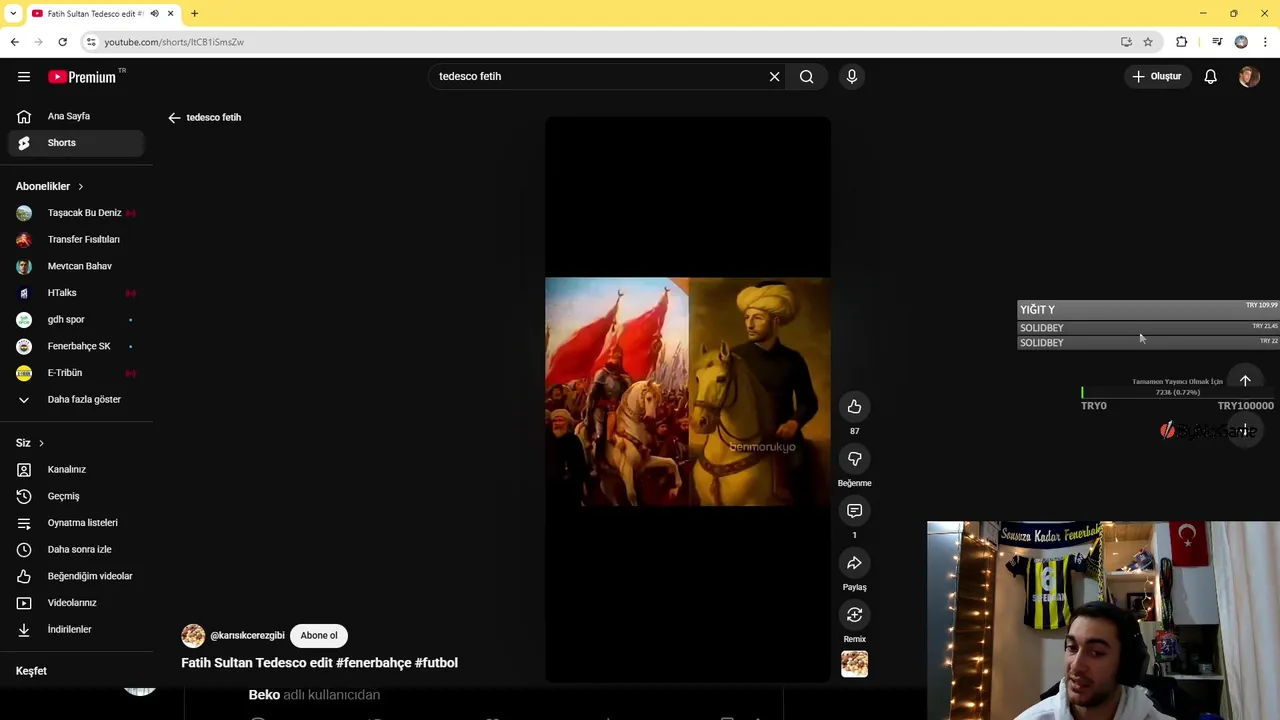
Task: Clear the search box with X
Action: tap(774, 76)
